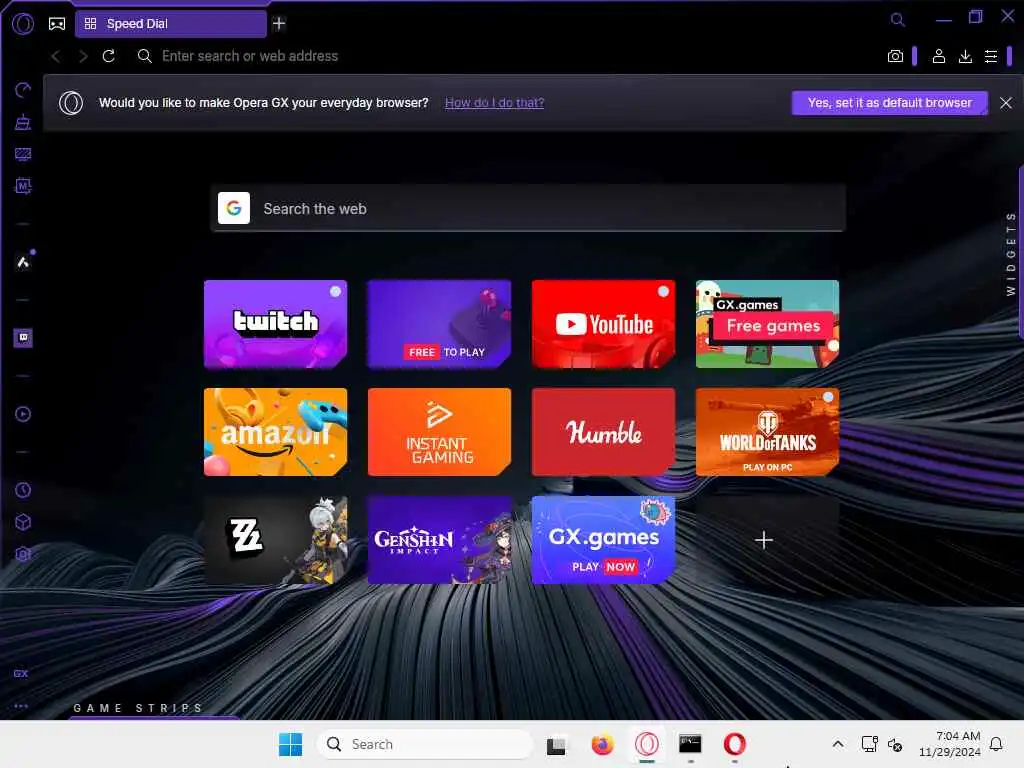Take a snapshot with camera icon
This screenshot has height=768, width=1024.
click(895, 56)
